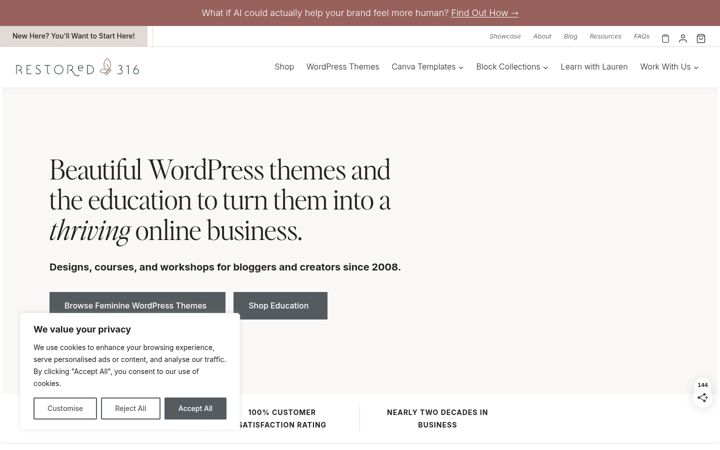Image resolution: width=720 pixels, height=450 pixels.
Task: Open the shopping cart icon
Action: coord(701,39)
